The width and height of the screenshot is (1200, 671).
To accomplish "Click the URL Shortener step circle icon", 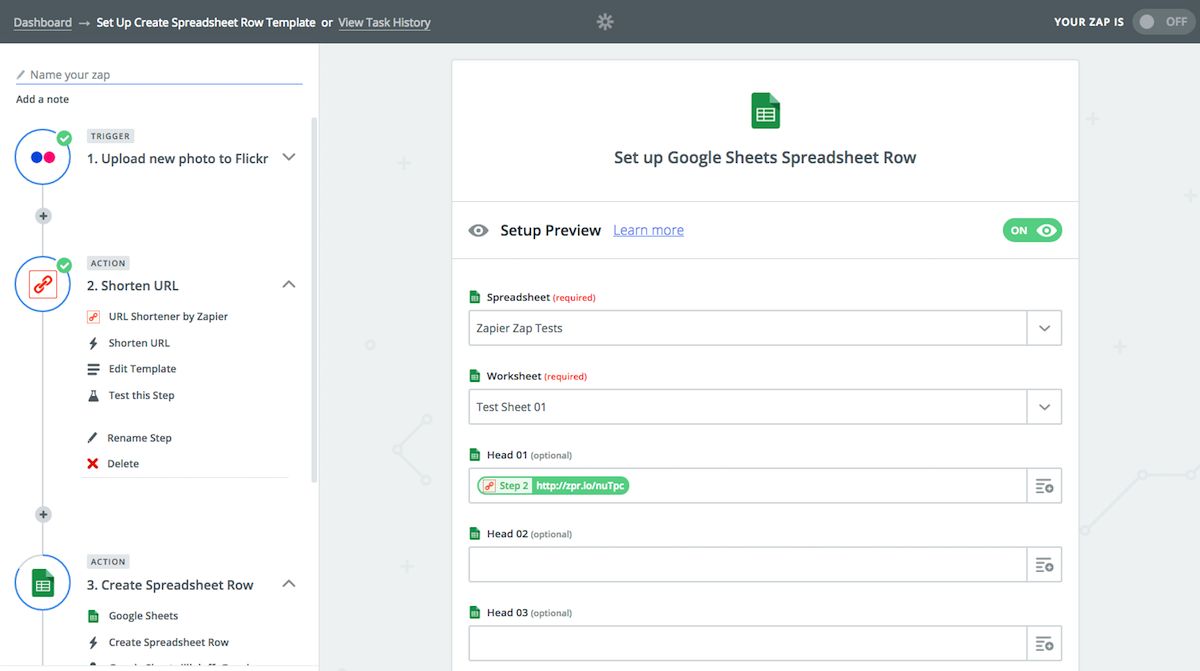I will 43,285.
